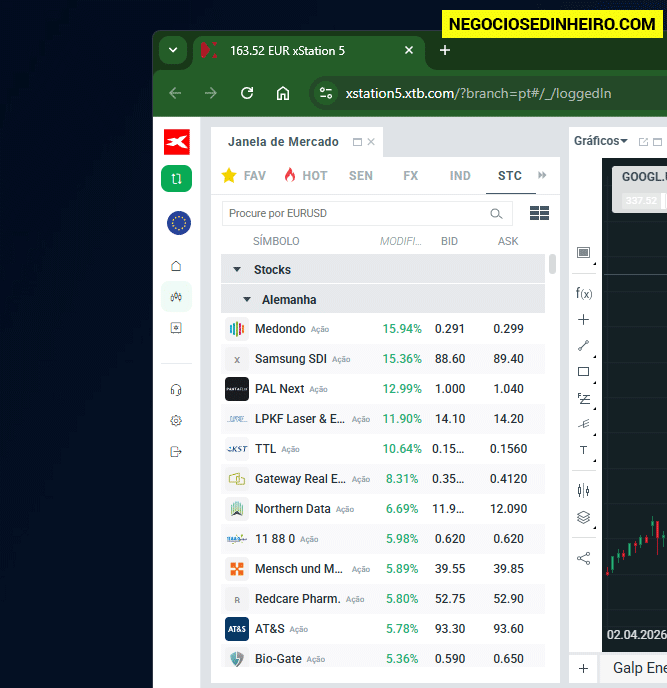
Task: Collapse the Stocks group
Action: coord(237,269)
